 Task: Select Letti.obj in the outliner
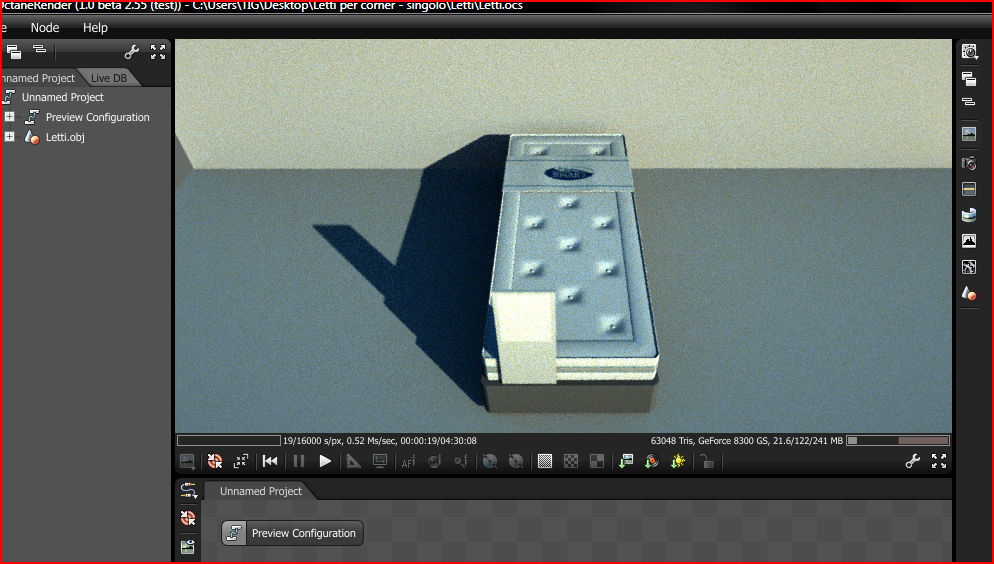65,137
